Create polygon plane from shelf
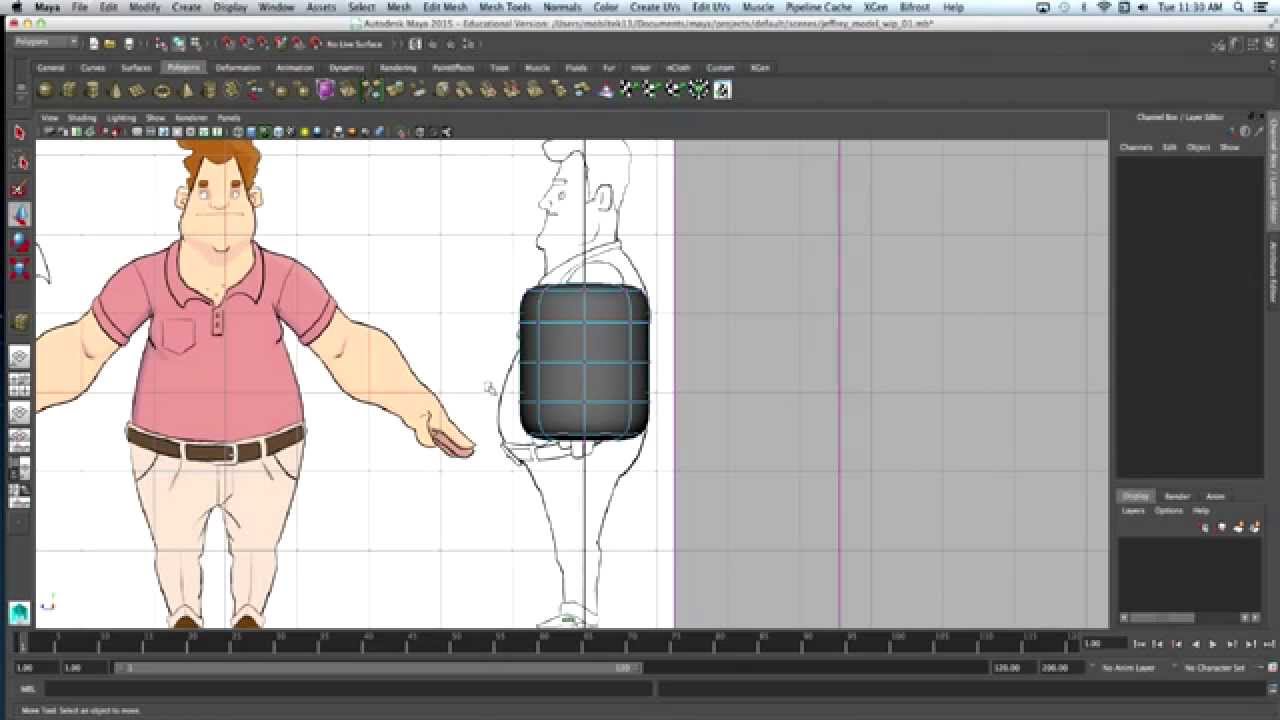 tap(138, 90)
